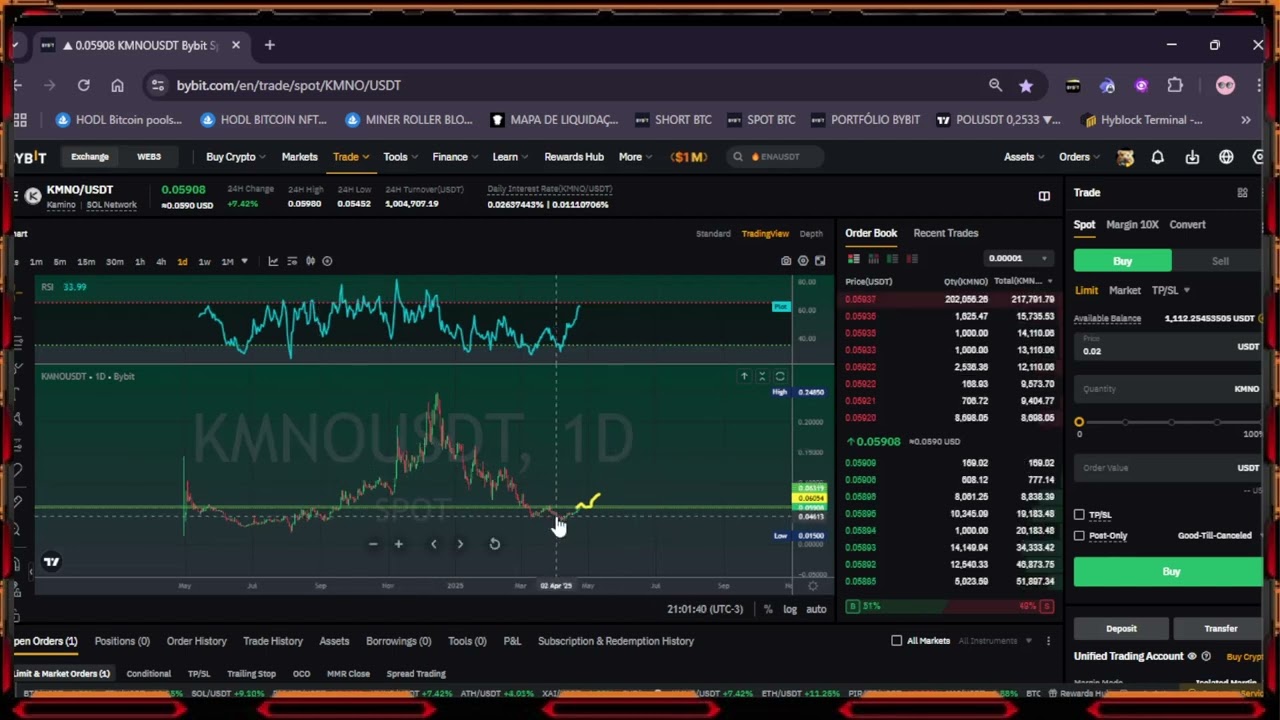The image size is (1280, 720).
Task: Open the notifications bell icon
Action: point(1157,157)
